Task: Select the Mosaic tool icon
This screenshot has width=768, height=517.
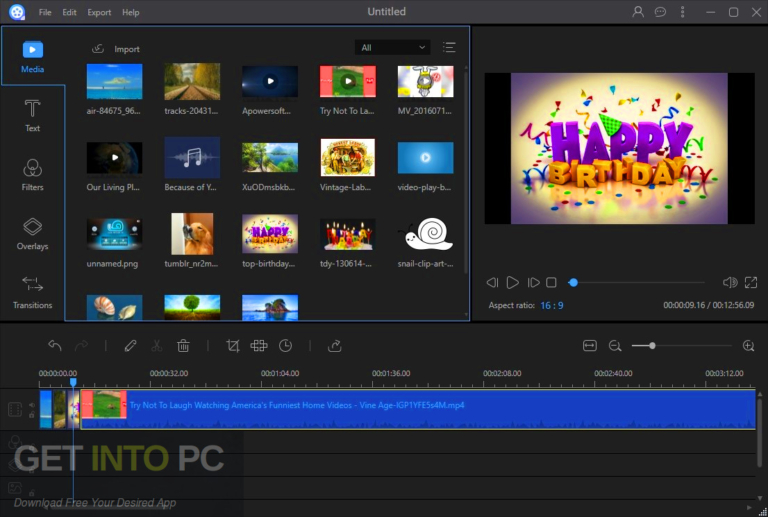Action: click(x=259, y=346)
